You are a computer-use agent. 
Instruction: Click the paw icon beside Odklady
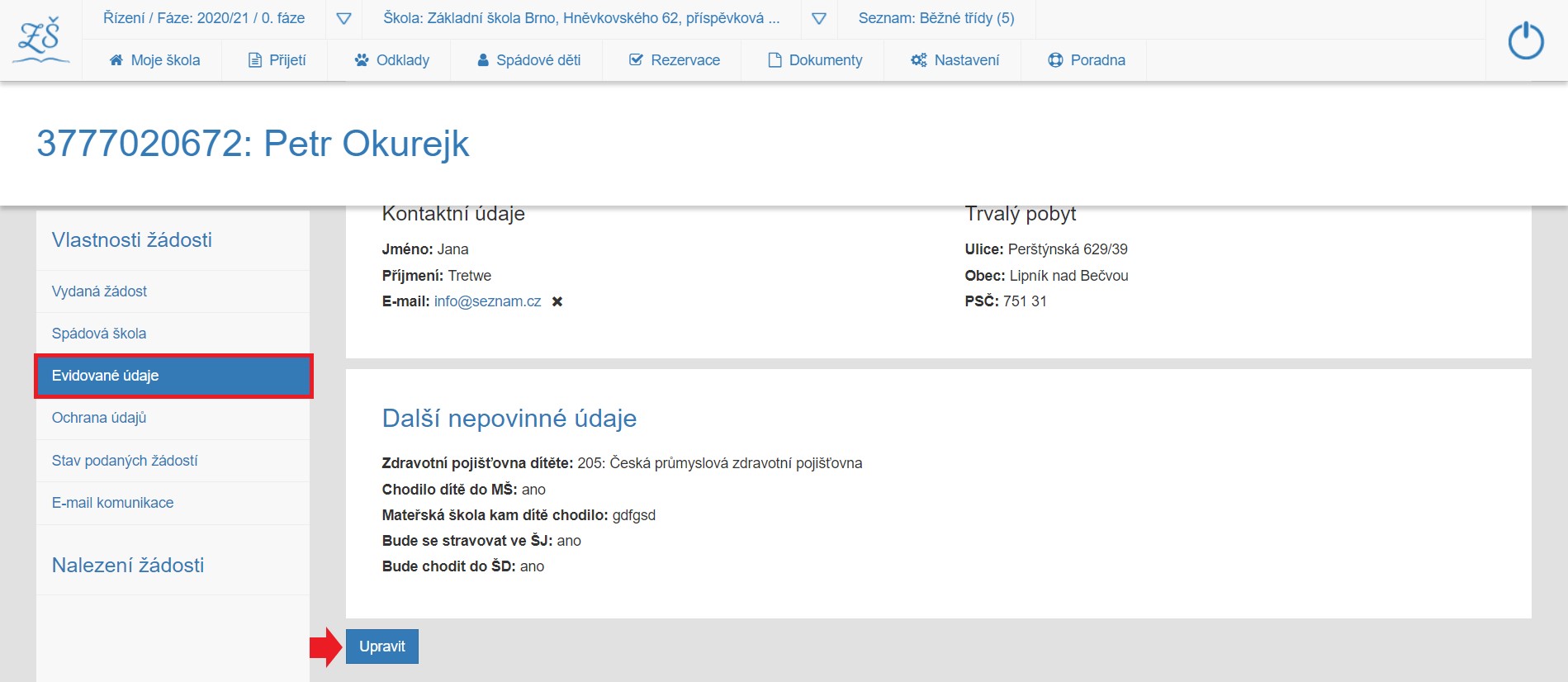pos(362,59)
